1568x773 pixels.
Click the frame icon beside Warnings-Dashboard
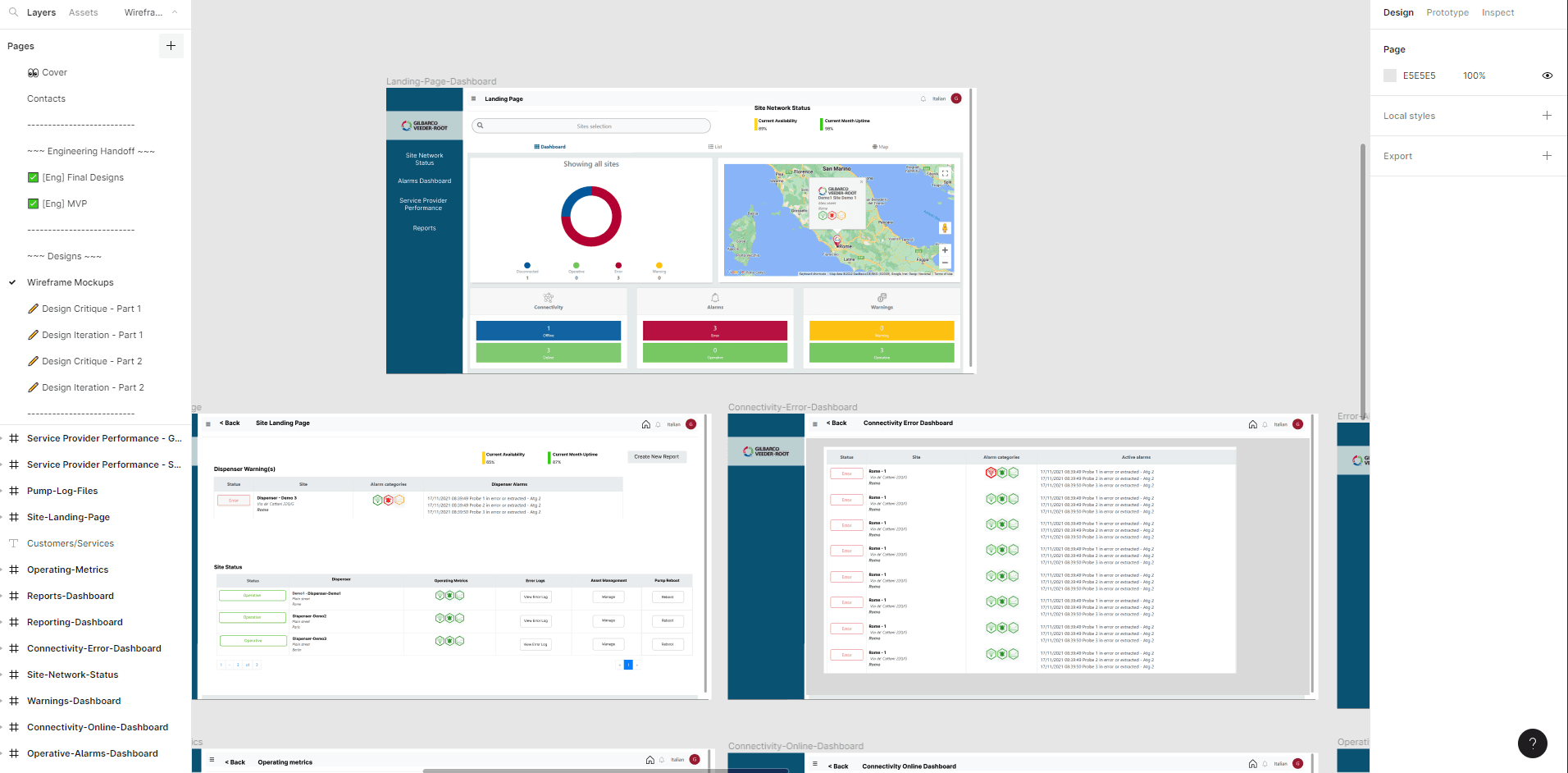pos(14,701)
